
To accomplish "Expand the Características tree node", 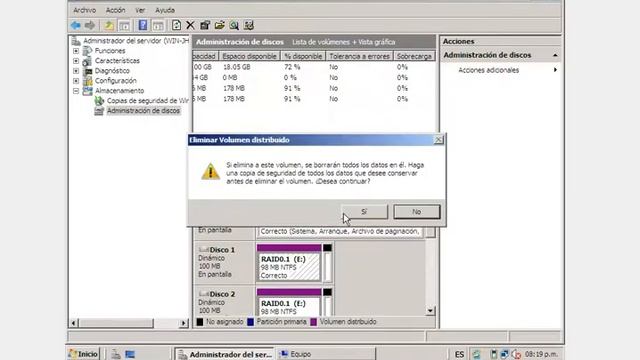I will click(x=76, y=61).
